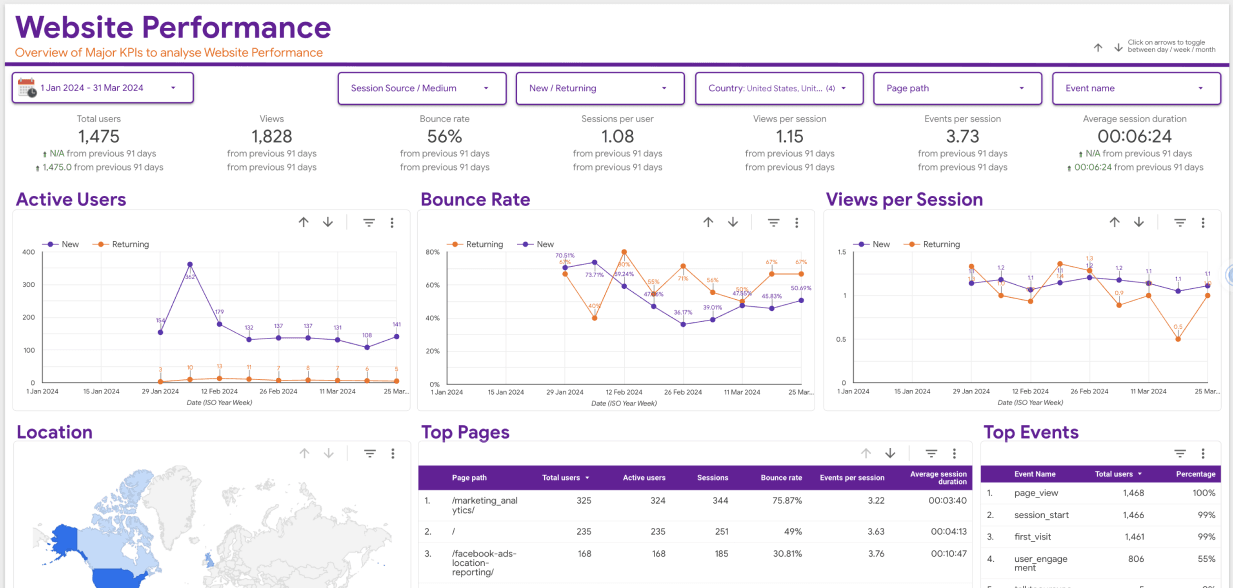Sort Top Pages by Bounce rate column
The height and width of the screenshot is (588, 1233).
(x=781, y=478)
